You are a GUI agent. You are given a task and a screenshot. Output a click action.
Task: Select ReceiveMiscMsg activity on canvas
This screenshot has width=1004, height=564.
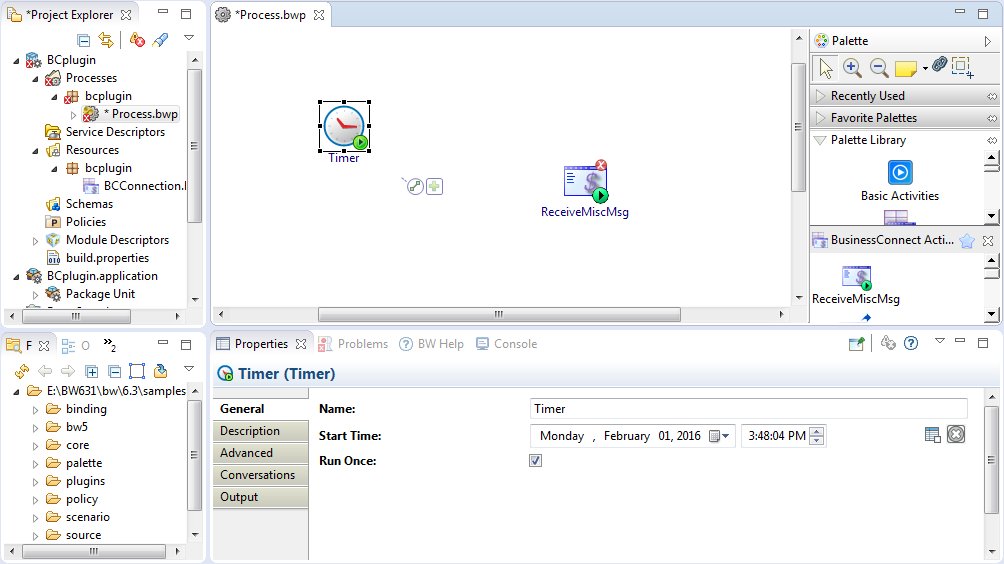click(585, 182)
